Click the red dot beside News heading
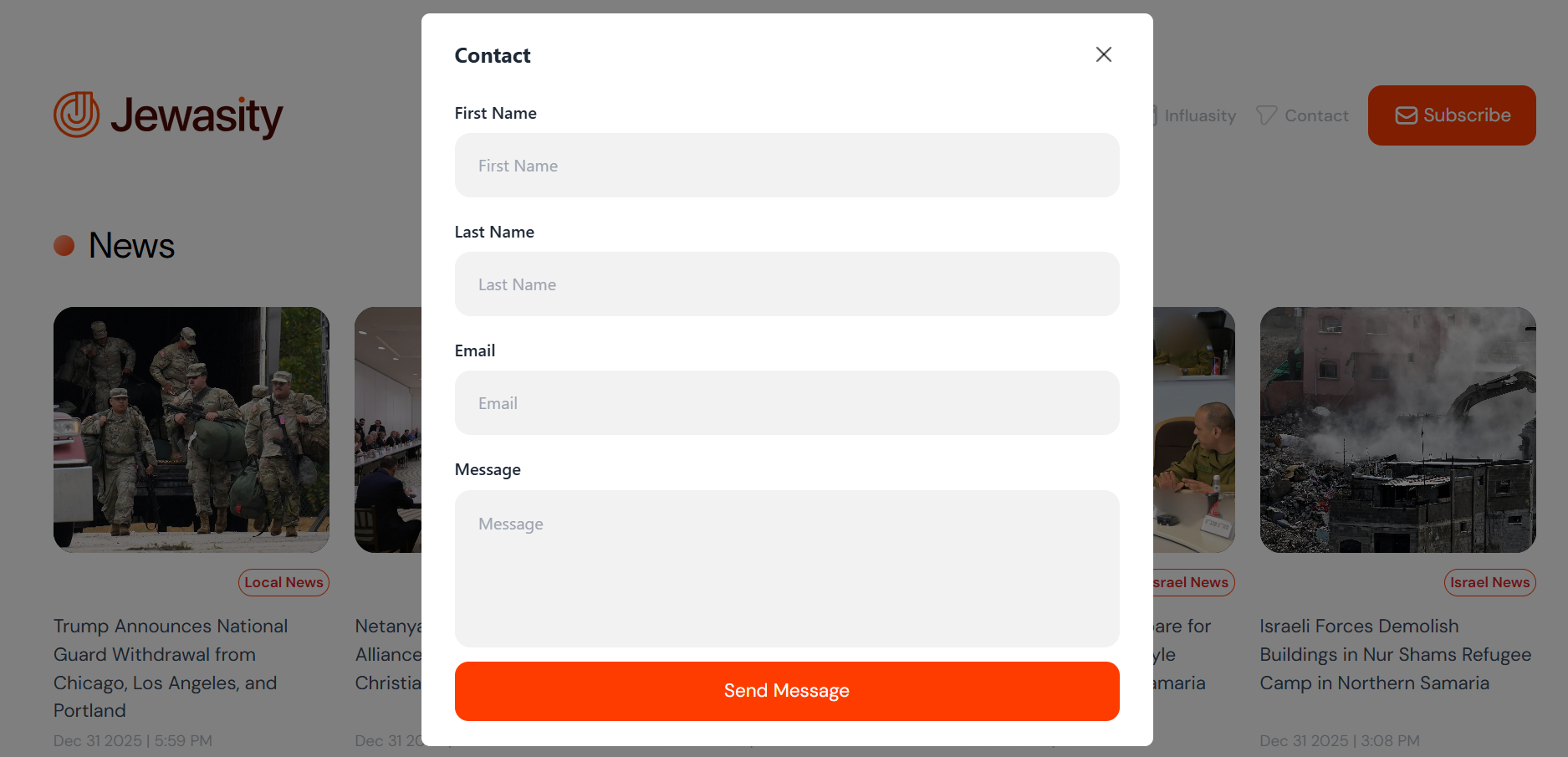Screen dimensions: 1568x757 64,245
